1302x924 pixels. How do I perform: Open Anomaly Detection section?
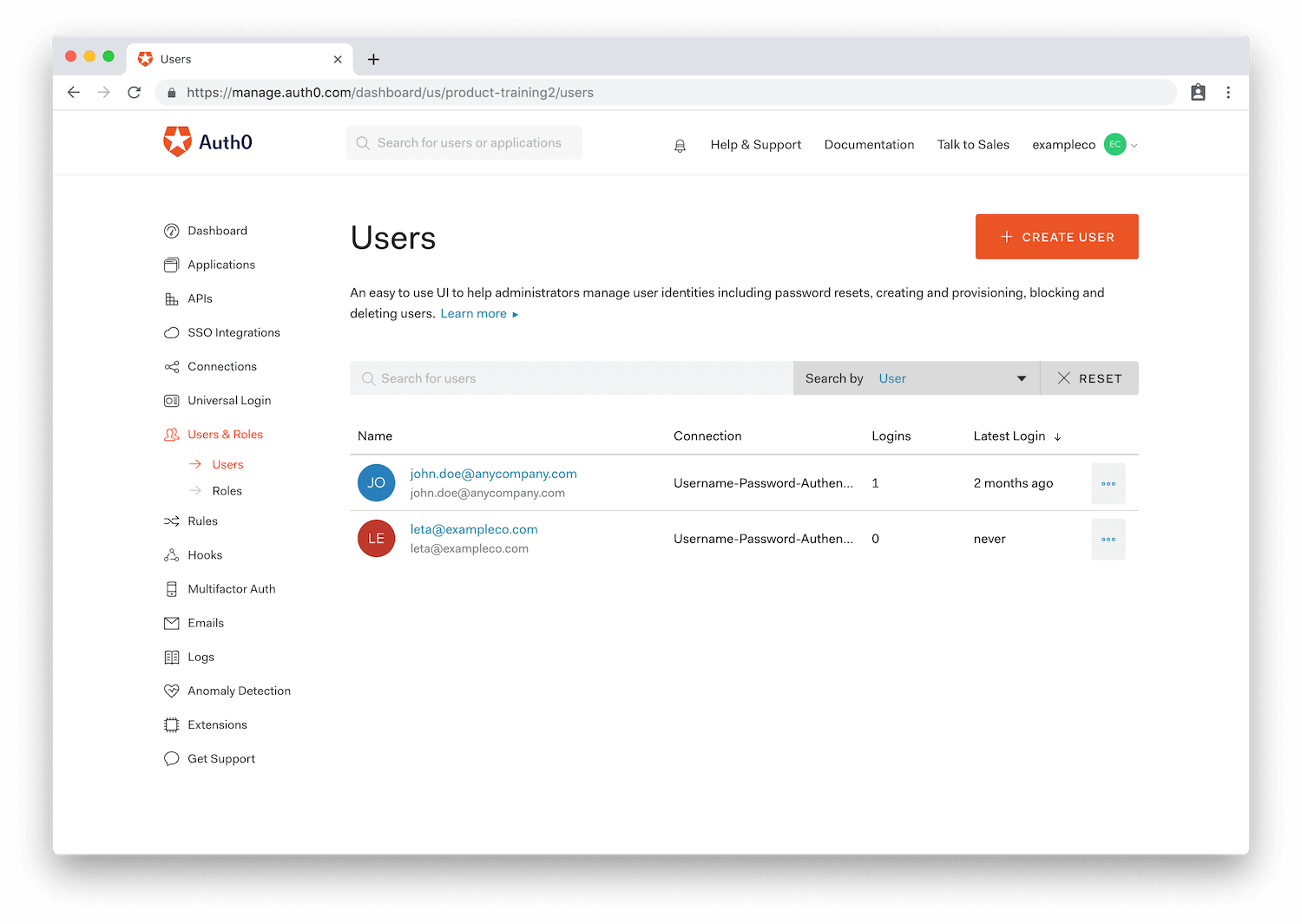(240, 691)
